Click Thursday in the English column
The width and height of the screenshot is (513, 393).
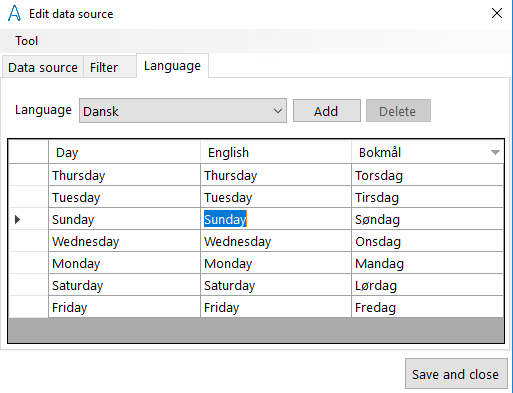[276, 175]
